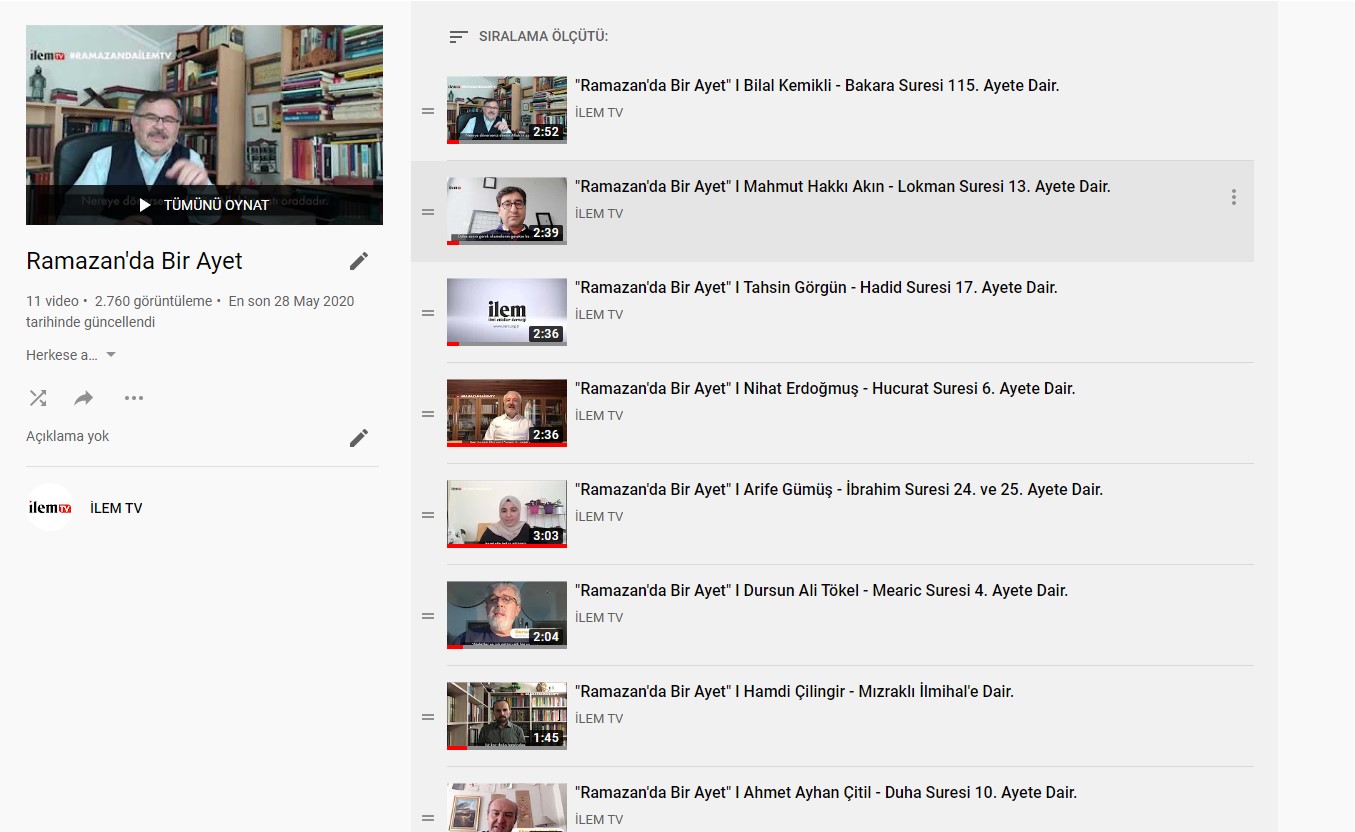This screenshot has width=1355, height=832.
Task: Open Dursun Ali Tökel - Mearic Suresi 4 title
Action: [821, 591]
